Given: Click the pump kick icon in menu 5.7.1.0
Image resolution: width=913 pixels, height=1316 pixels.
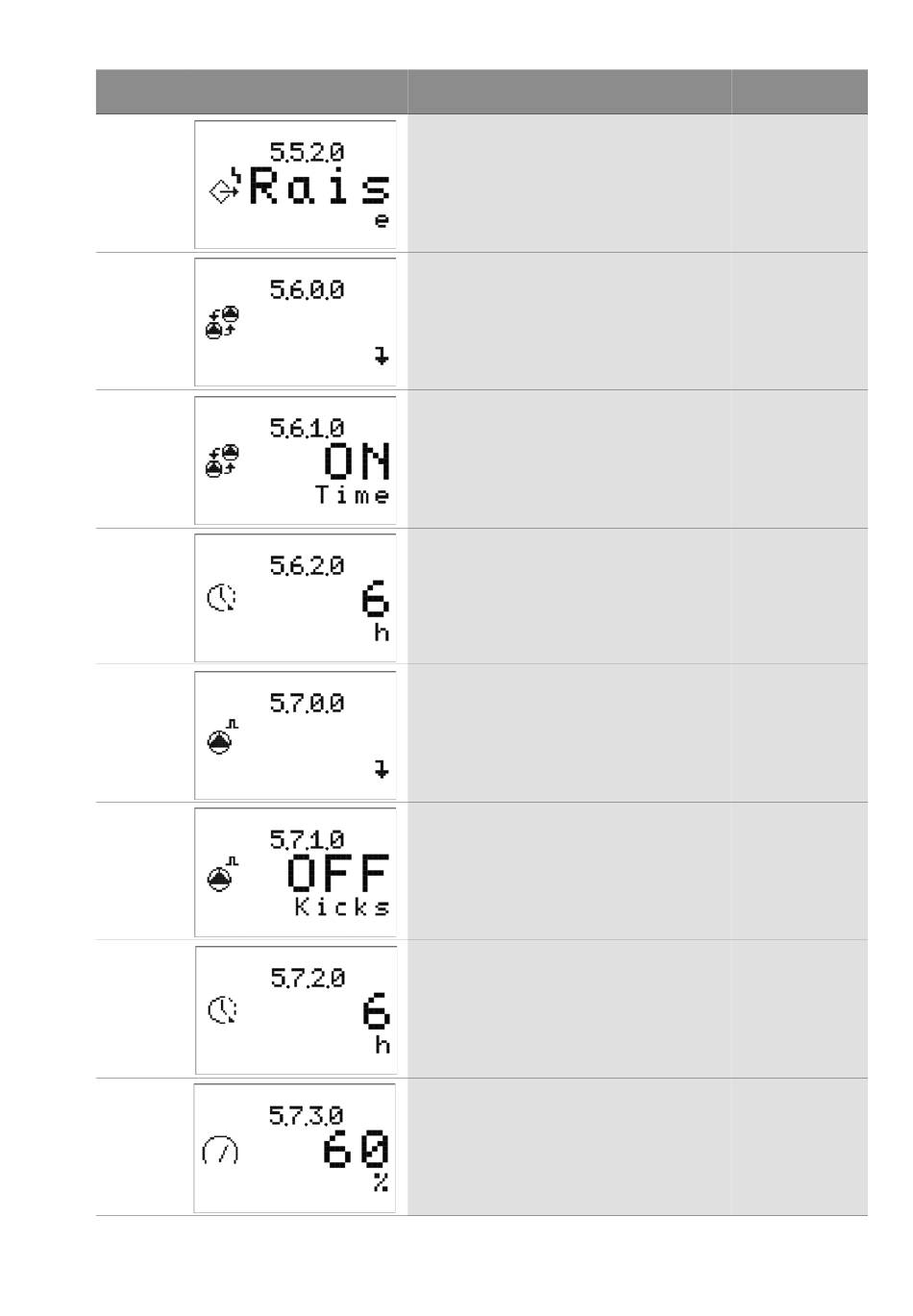Looking at the screenshot, I should point(222,874).
